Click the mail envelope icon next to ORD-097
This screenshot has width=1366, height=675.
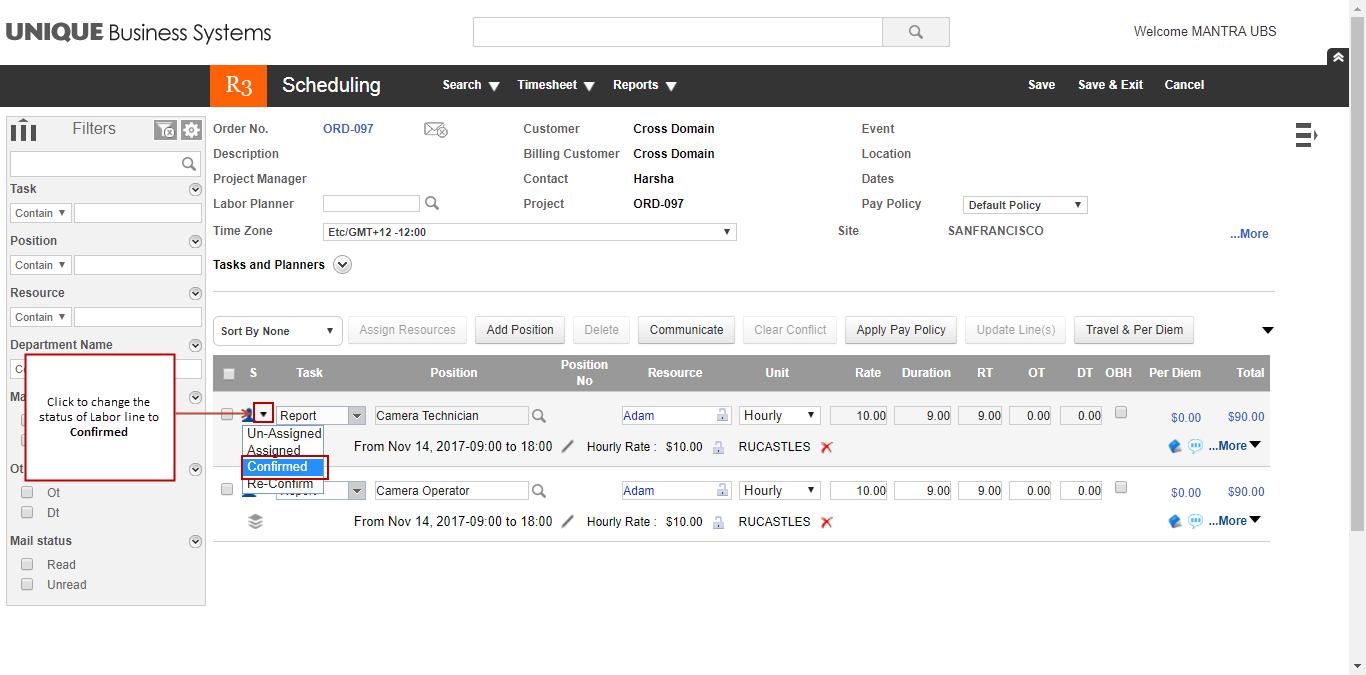point(434,129)
